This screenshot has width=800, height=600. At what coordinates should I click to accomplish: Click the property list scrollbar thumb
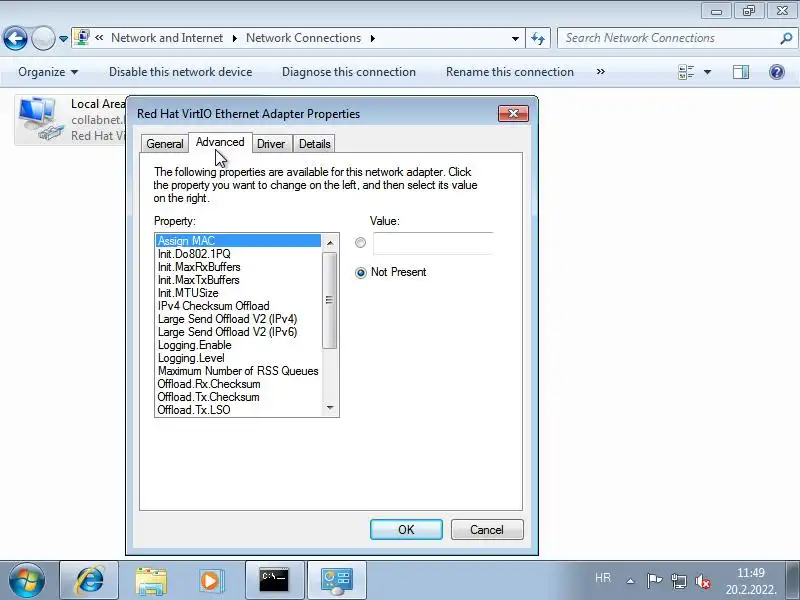(x=330, y=301)
